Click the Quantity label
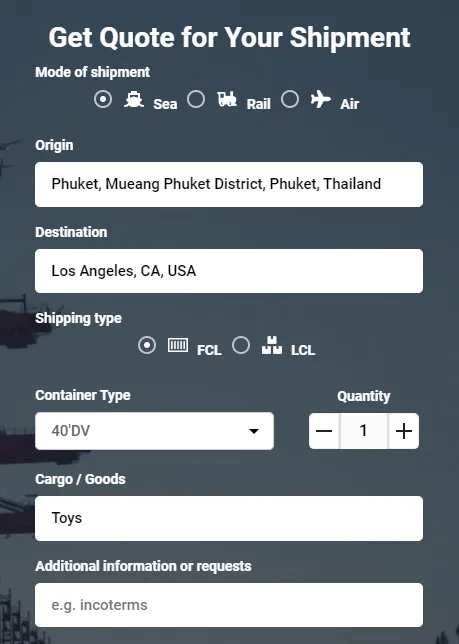The height and width of the screenshot is (644, 459). pyautogui.click(x=364, y=396)
